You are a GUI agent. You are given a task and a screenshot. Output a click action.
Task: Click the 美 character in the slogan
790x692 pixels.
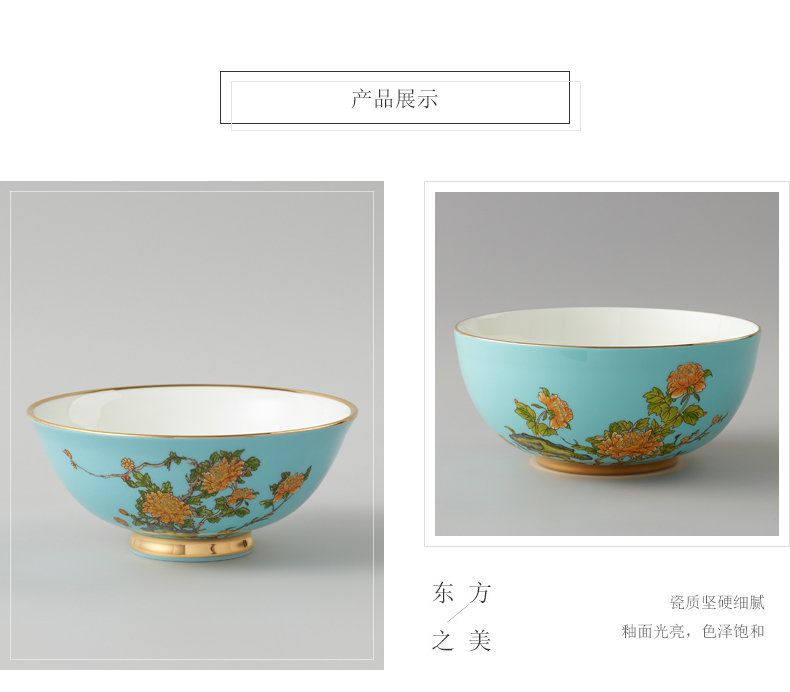tap(479, 641)
